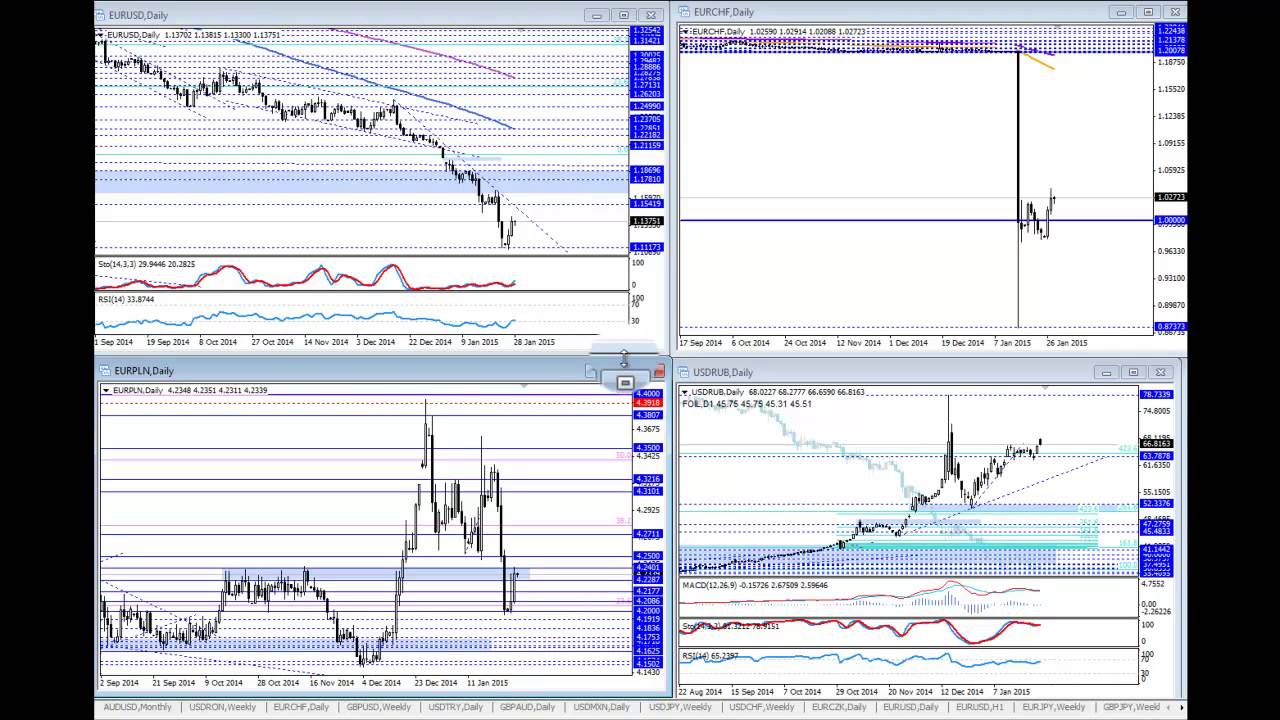
Task: Click the 66.8163 current price label on USDRUB
Action: tap(1156, 444)
